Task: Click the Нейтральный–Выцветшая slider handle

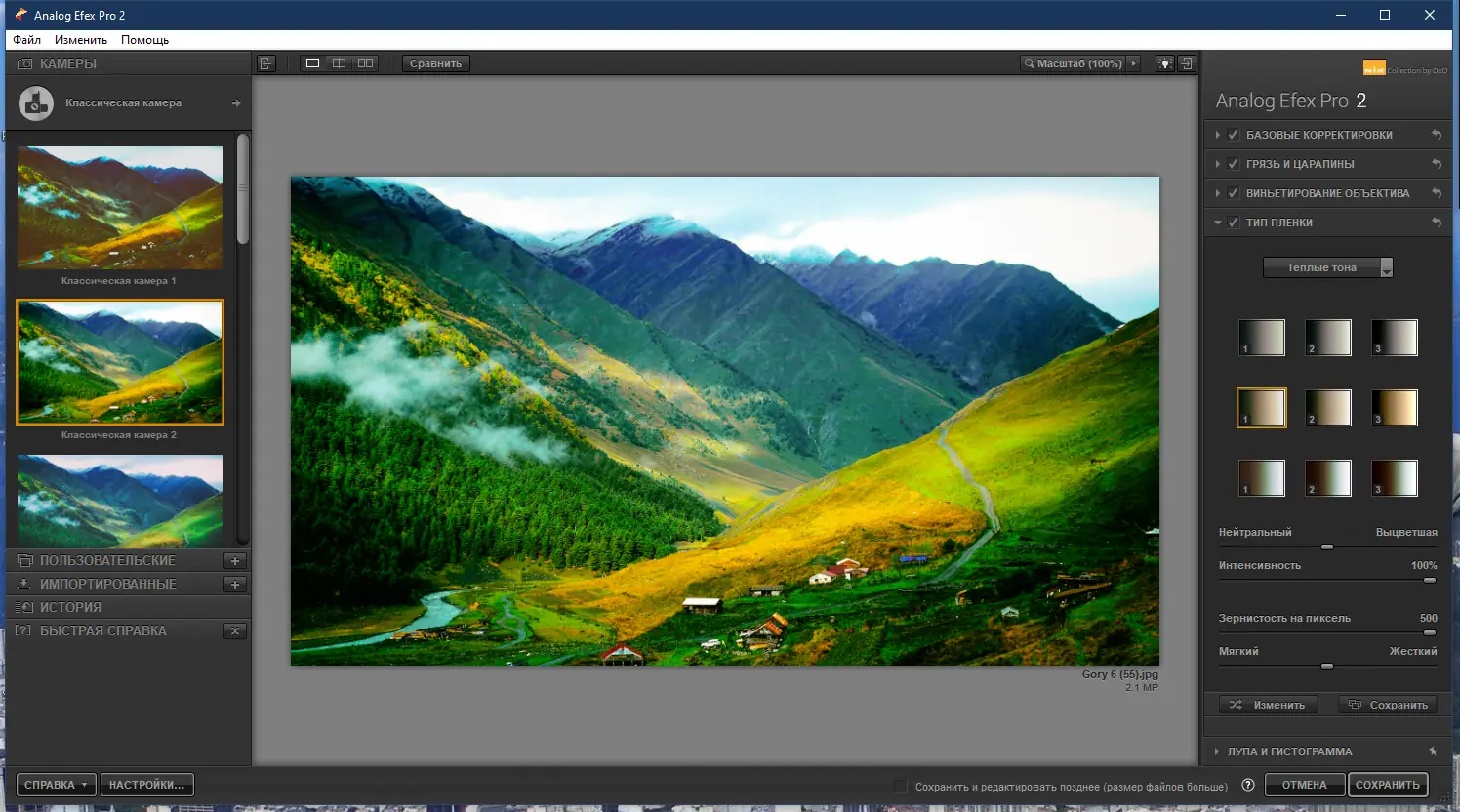Action: (x=1327, y=547)
